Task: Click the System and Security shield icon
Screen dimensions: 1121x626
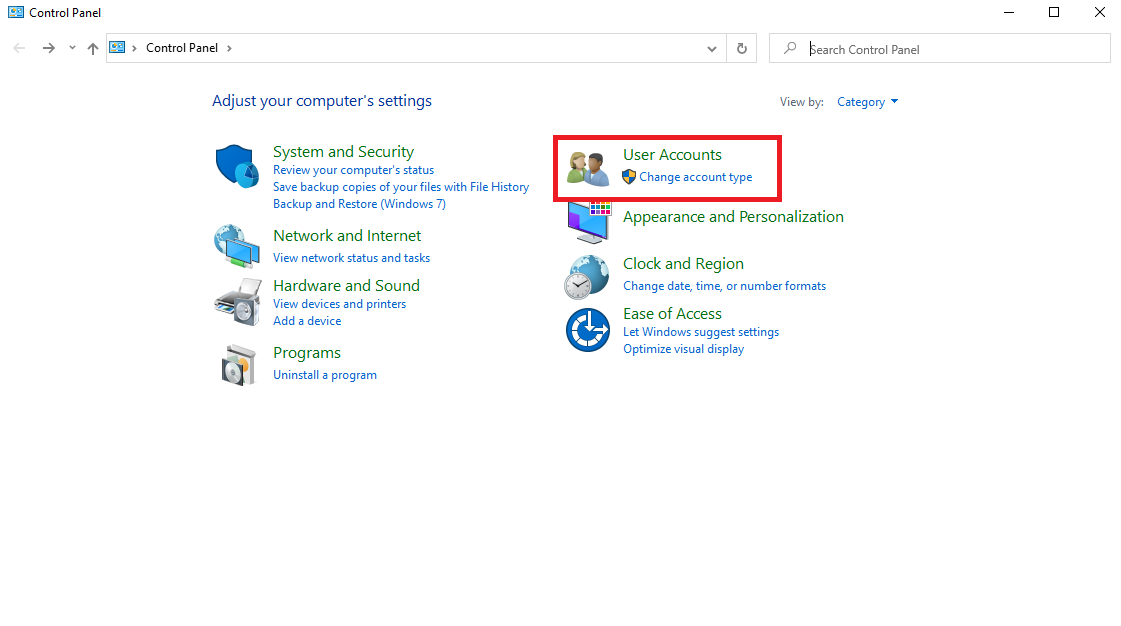Action: (x=237, y=166)
